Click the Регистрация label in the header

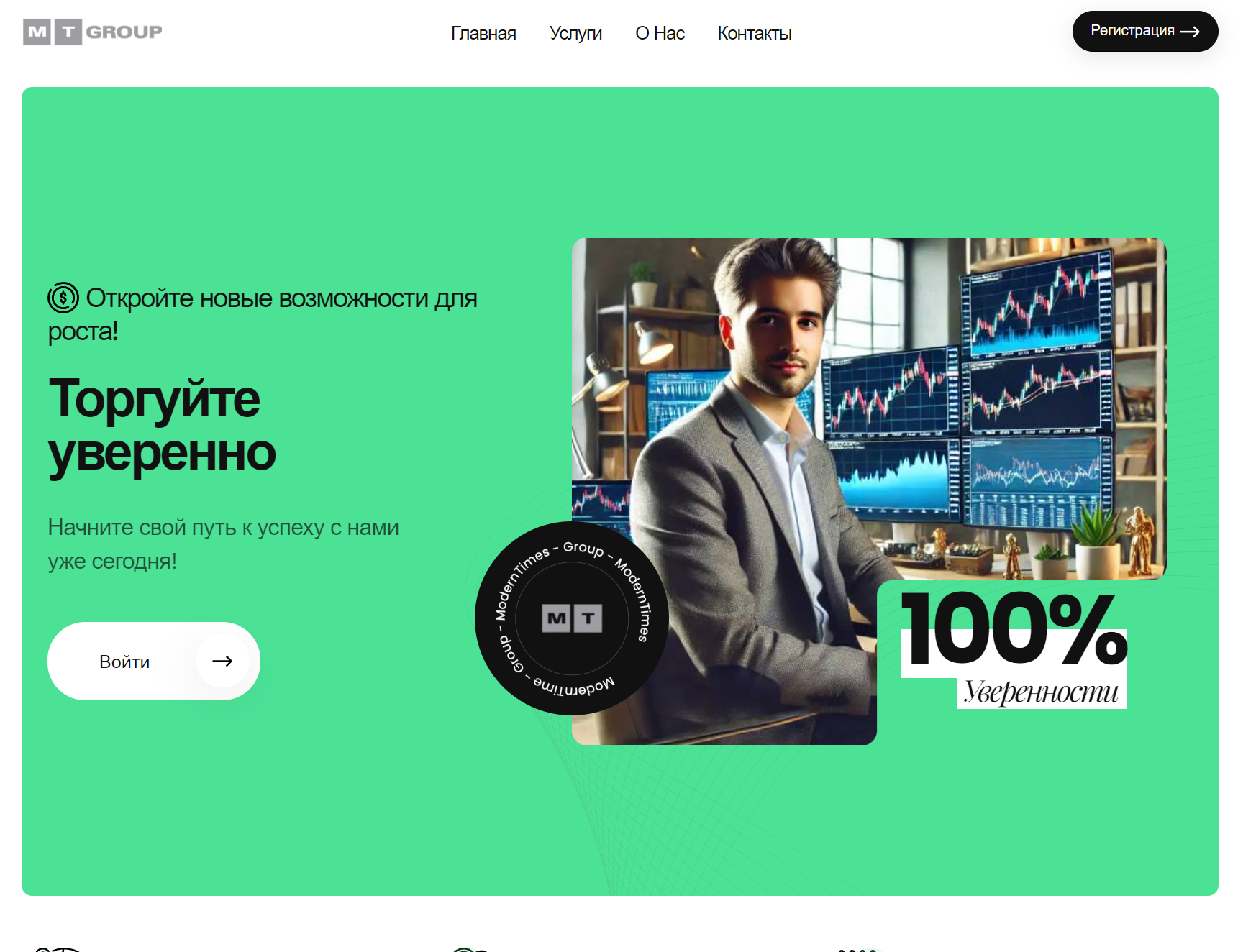[1132, 31]
